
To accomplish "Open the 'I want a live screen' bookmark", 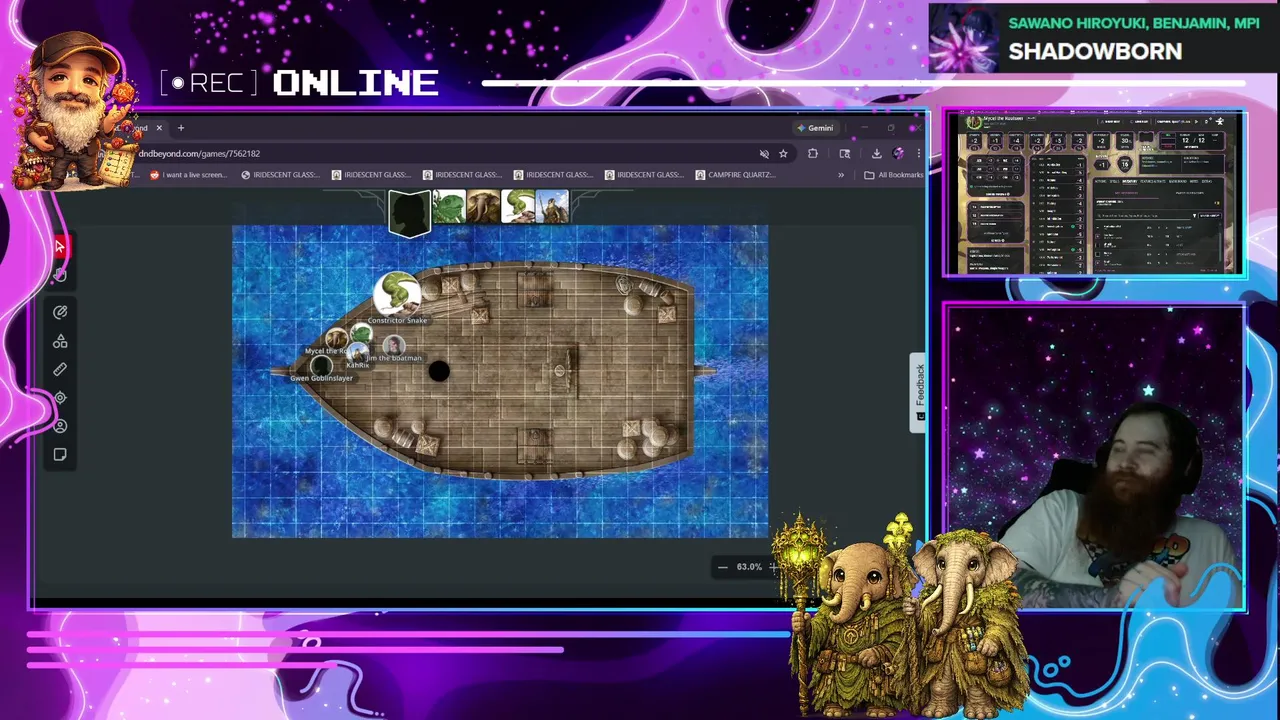I will 189,175.
